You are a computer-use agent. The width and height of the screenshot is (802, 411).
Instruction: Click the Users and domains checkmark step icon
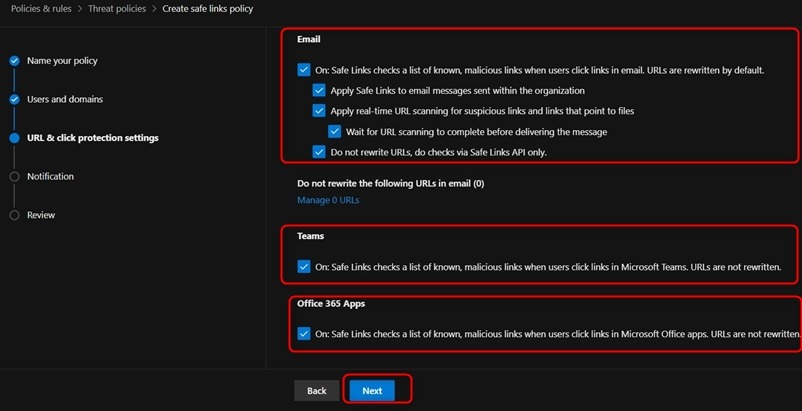click(x=14, y=100)
